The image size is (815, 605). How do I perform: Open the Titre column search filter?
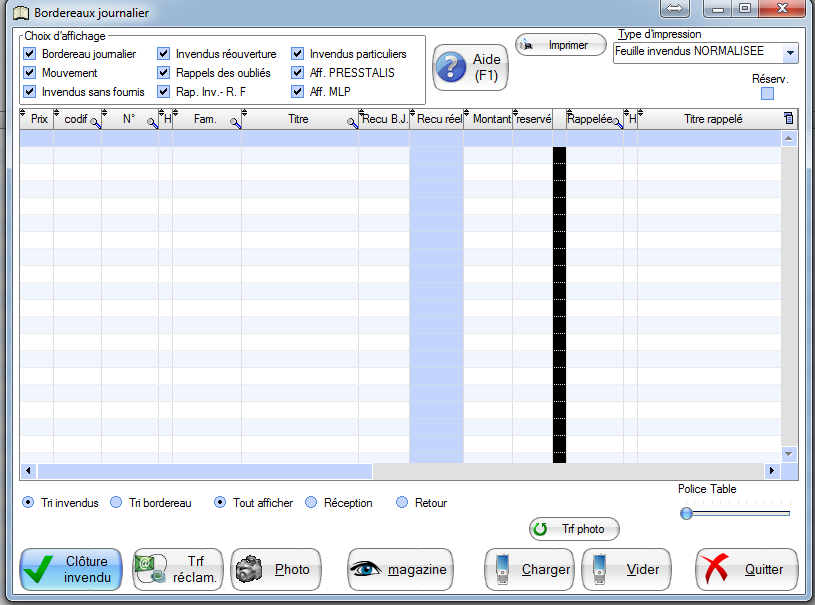352,123
